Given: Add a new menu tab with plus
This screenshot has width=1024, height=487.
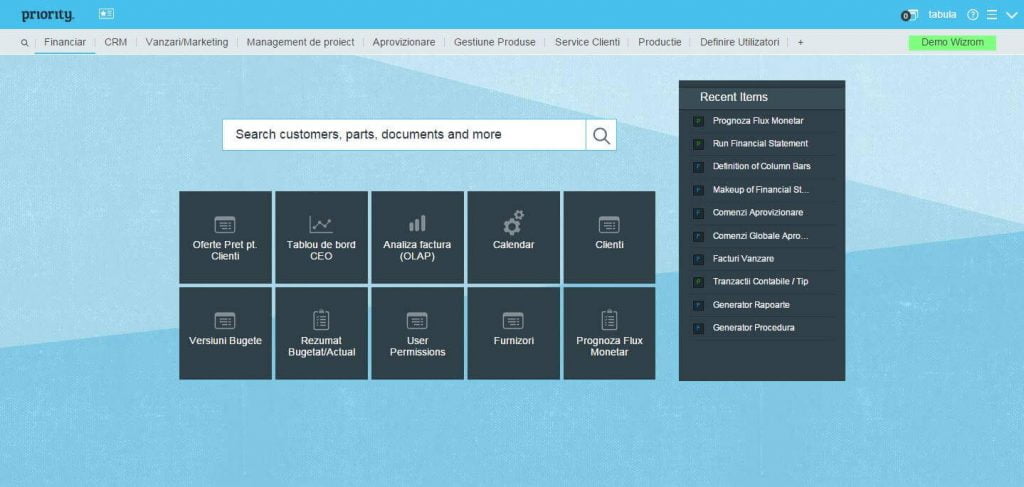Looking at the screenshot, I should pyautogui.click(x=801, y=42).
